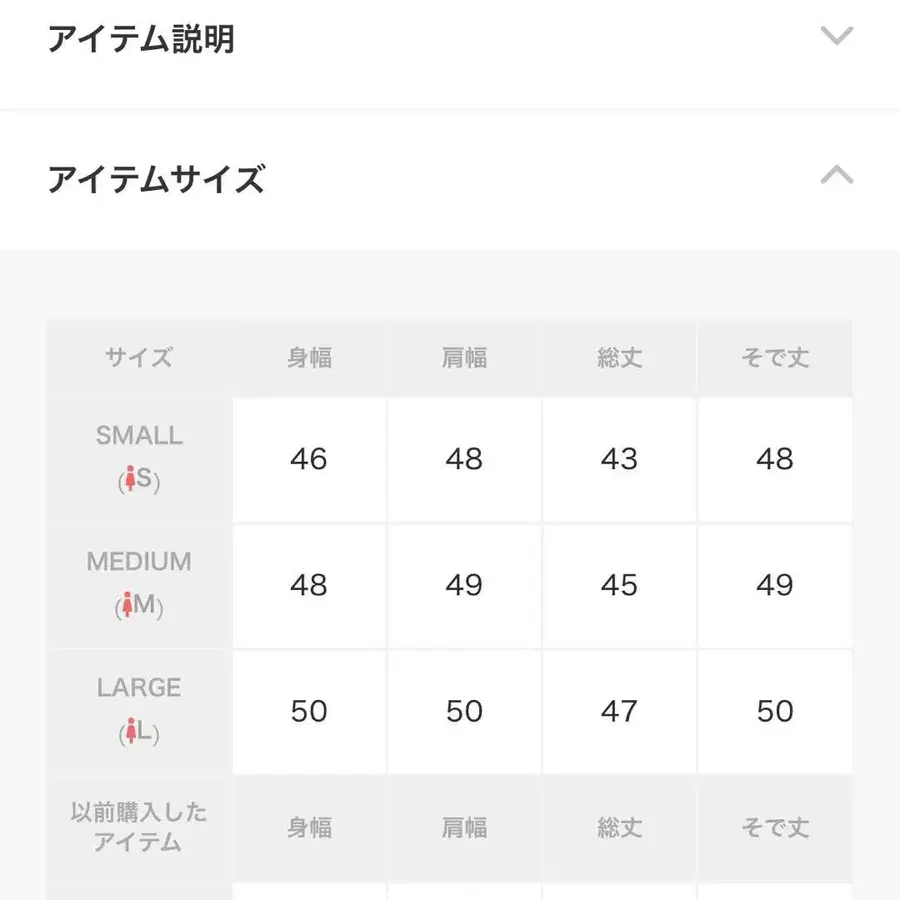Expand the アイテム説明 section chevron
The width and height of the screenshot is (900, 900).
[x=836, y=37]
